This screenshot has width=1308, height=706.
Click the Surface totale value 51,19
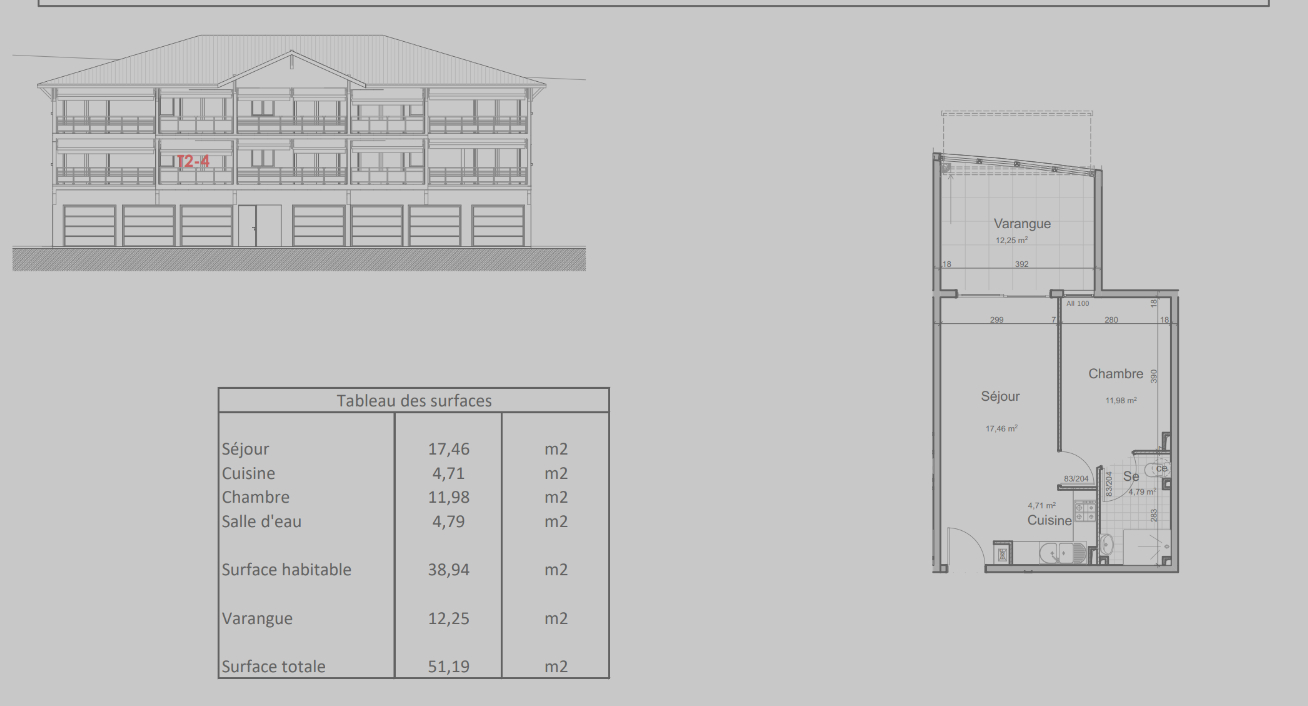click(448, 667)
